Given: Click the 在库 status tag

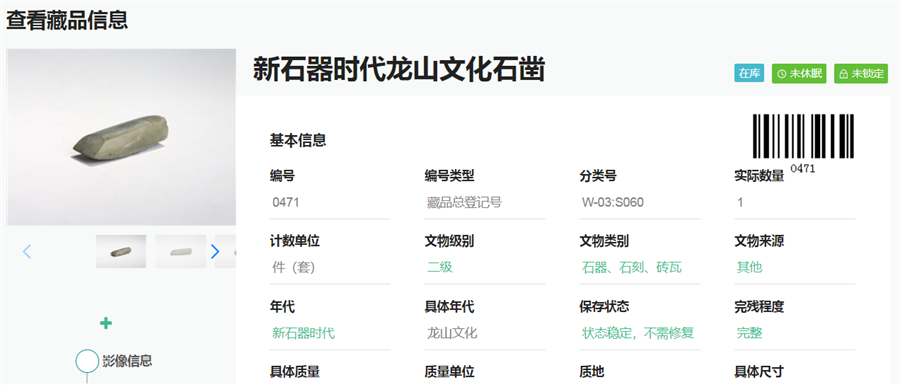Looking at the screenshot, I should point(749,73).
